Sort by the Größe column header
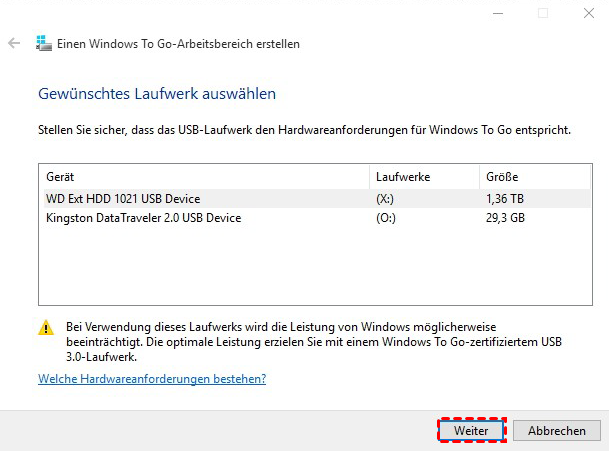 coord(535,177)
